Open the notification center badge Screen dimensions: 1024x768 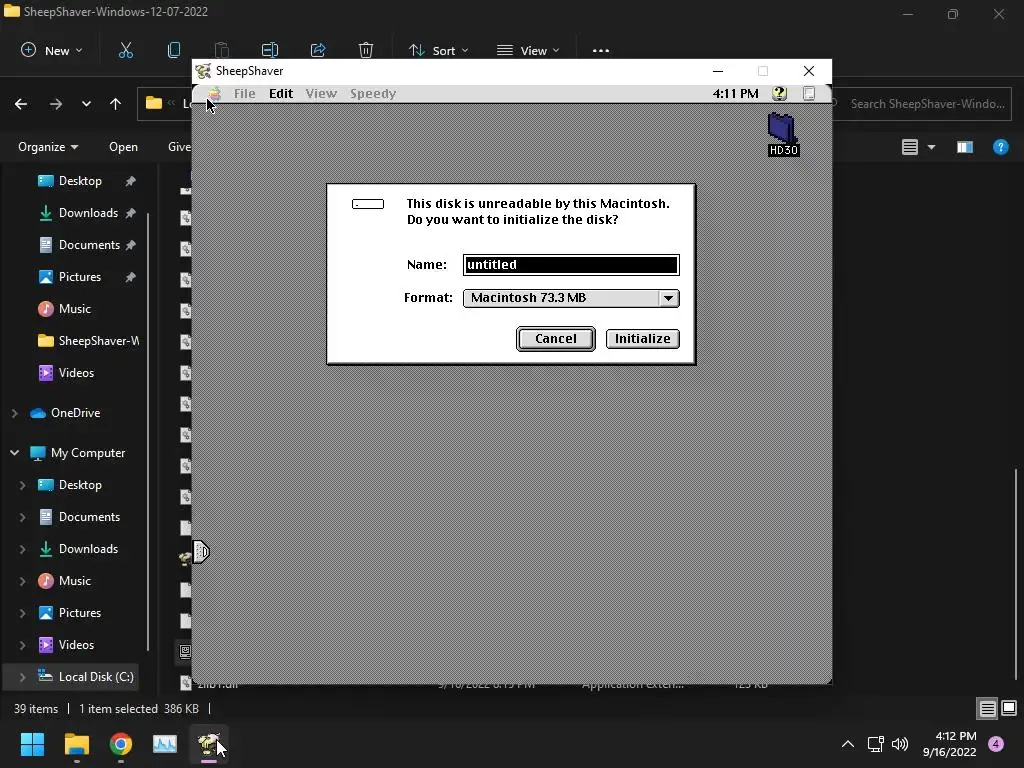coord(996,744)
